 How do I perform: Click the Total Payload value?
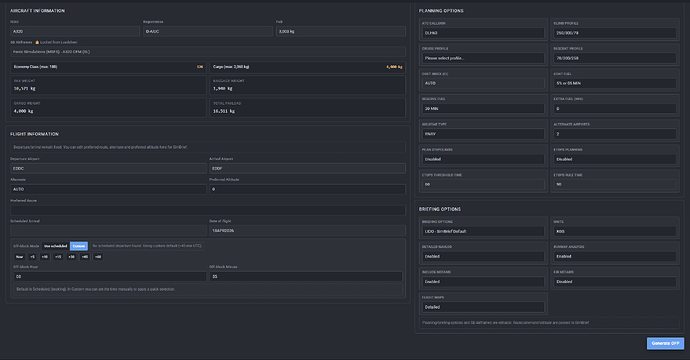(224, 111)
